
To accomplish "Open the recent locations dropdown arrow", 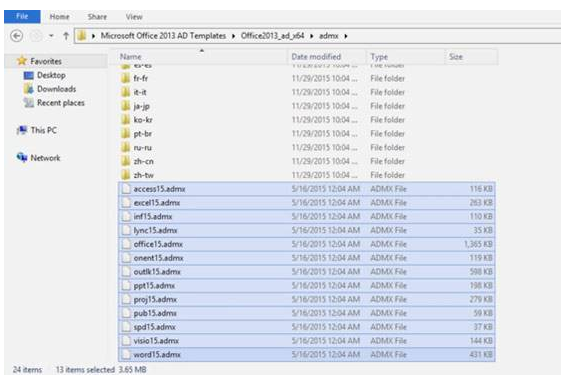I will [x=51, y=36].
